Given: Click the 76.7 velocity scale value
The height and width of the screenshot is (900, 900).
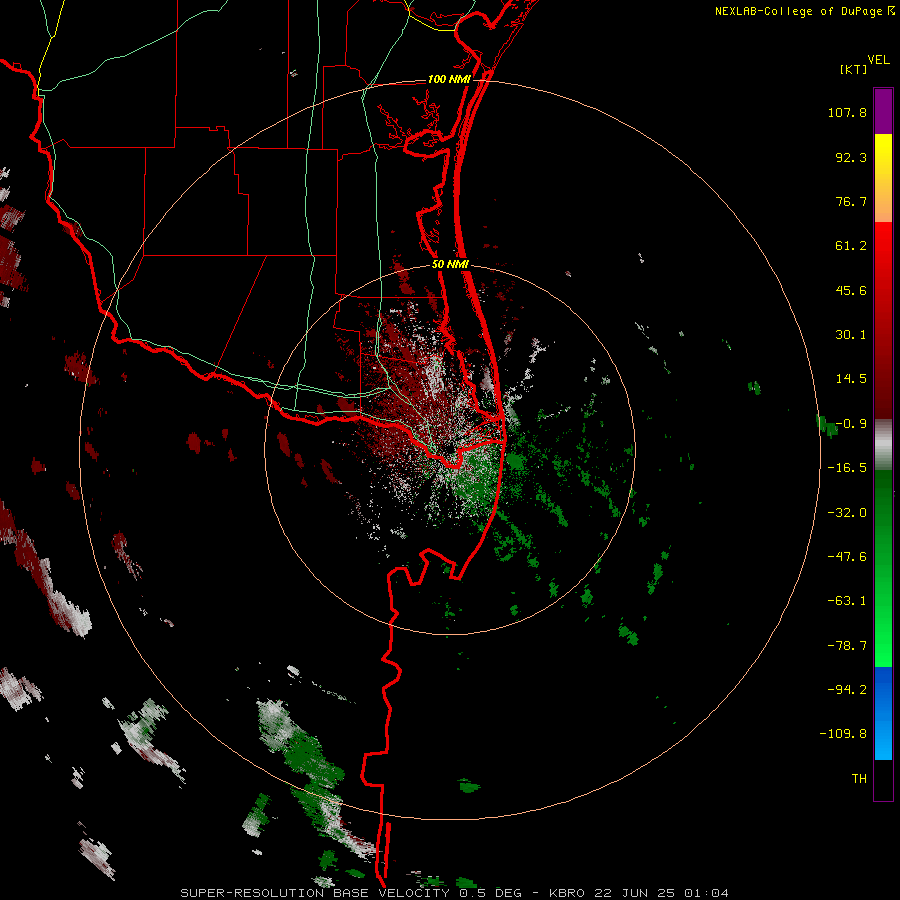Looking at the screenshot, I should click(x=851, y=201).
